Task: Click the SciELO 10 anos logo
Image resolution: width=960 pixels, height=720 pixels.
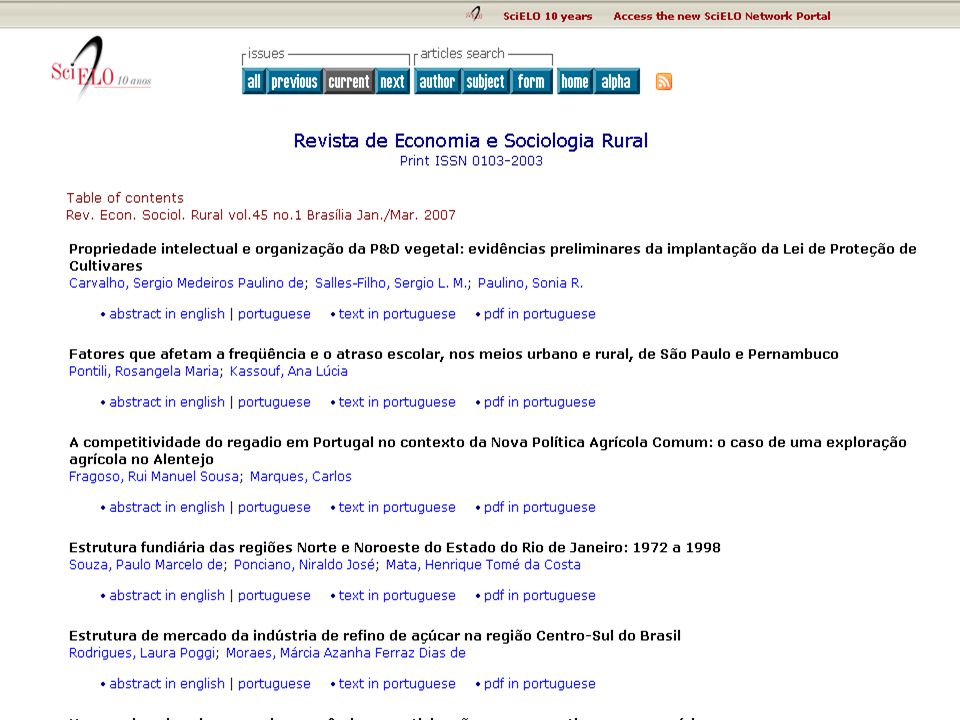Action: pos(101,68)
